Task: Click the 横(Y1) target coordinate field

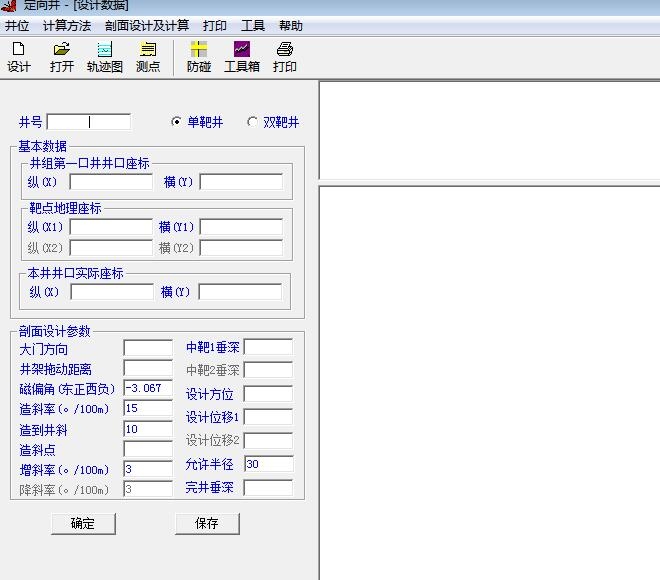Action: [241, 227]
